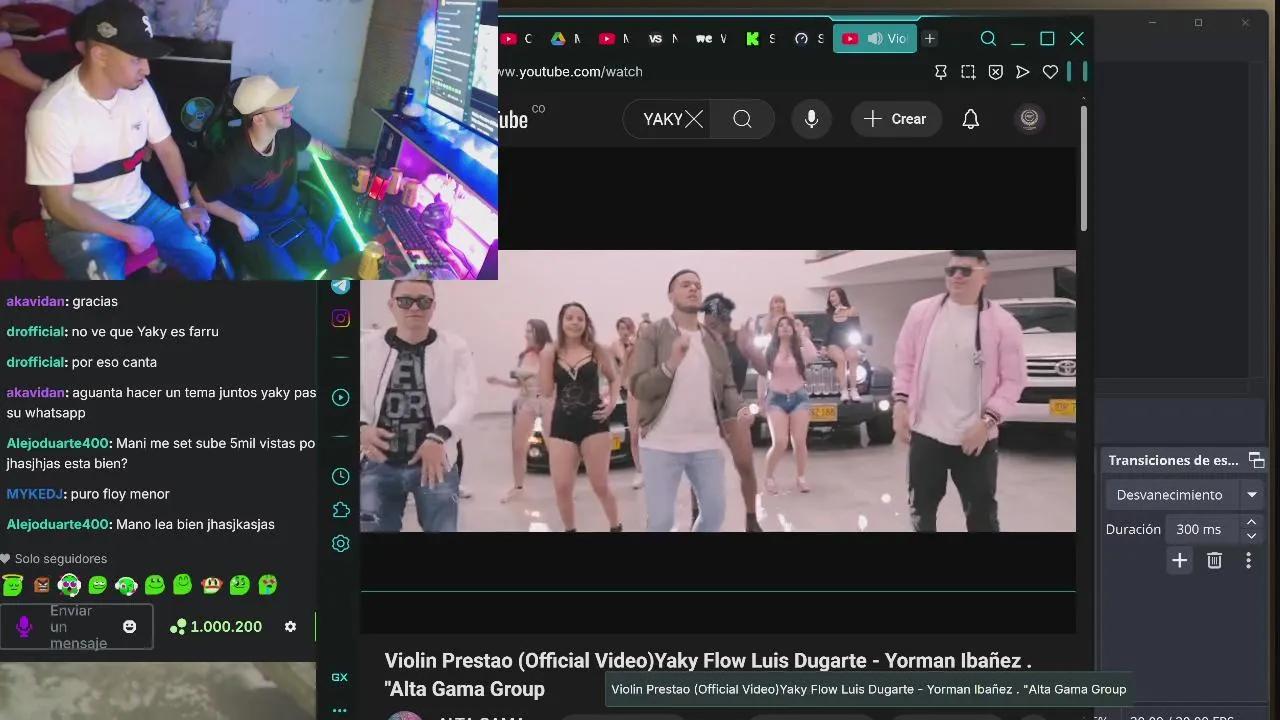This screenshot has width=1280, height=720.
Task: Delete transition with OBS trash icon
Action: [x=1214, y=561]
